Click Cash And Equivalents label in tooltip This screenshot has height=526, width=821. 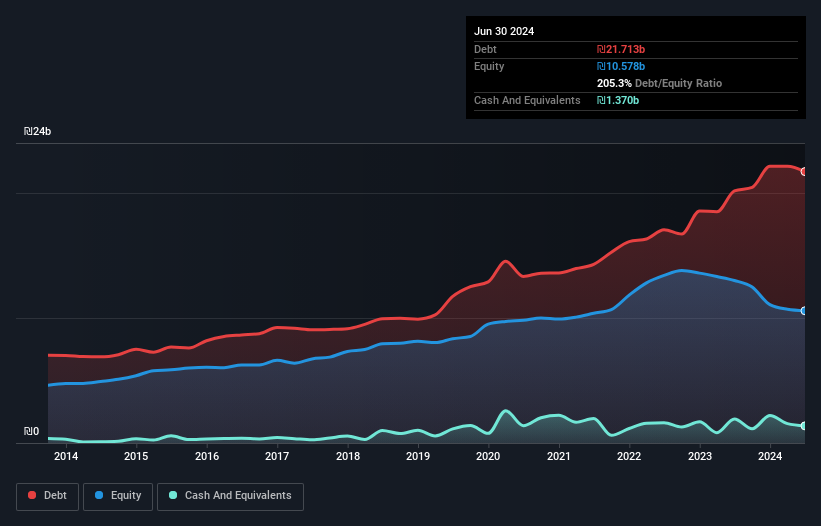pos(527,100)
